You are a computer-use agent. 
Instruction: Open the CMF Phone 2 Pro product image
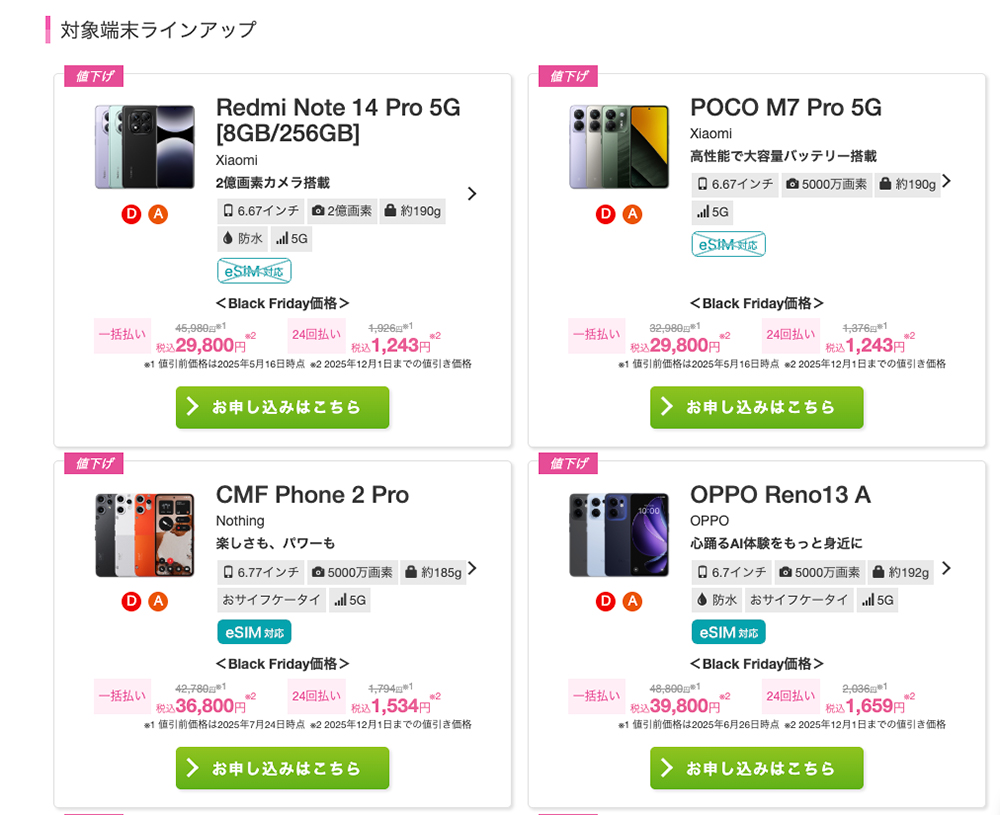[145, 535]
